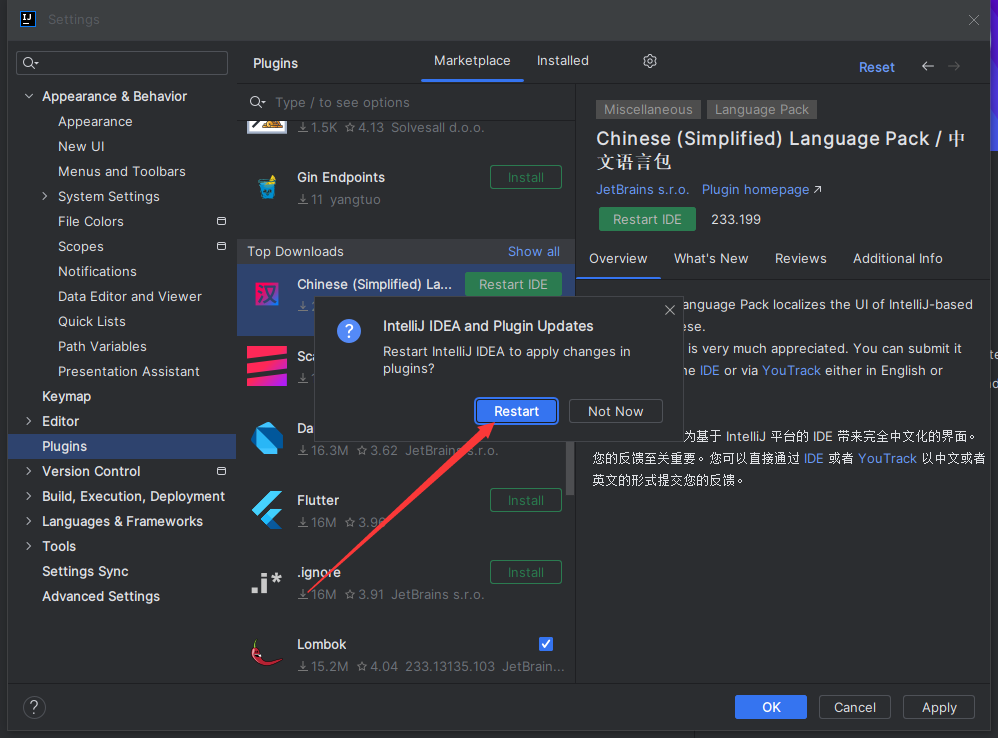Image resolution: width=998 pixels, height=738 pixels.
Task: Open the What's New tab
Action: 711,259
